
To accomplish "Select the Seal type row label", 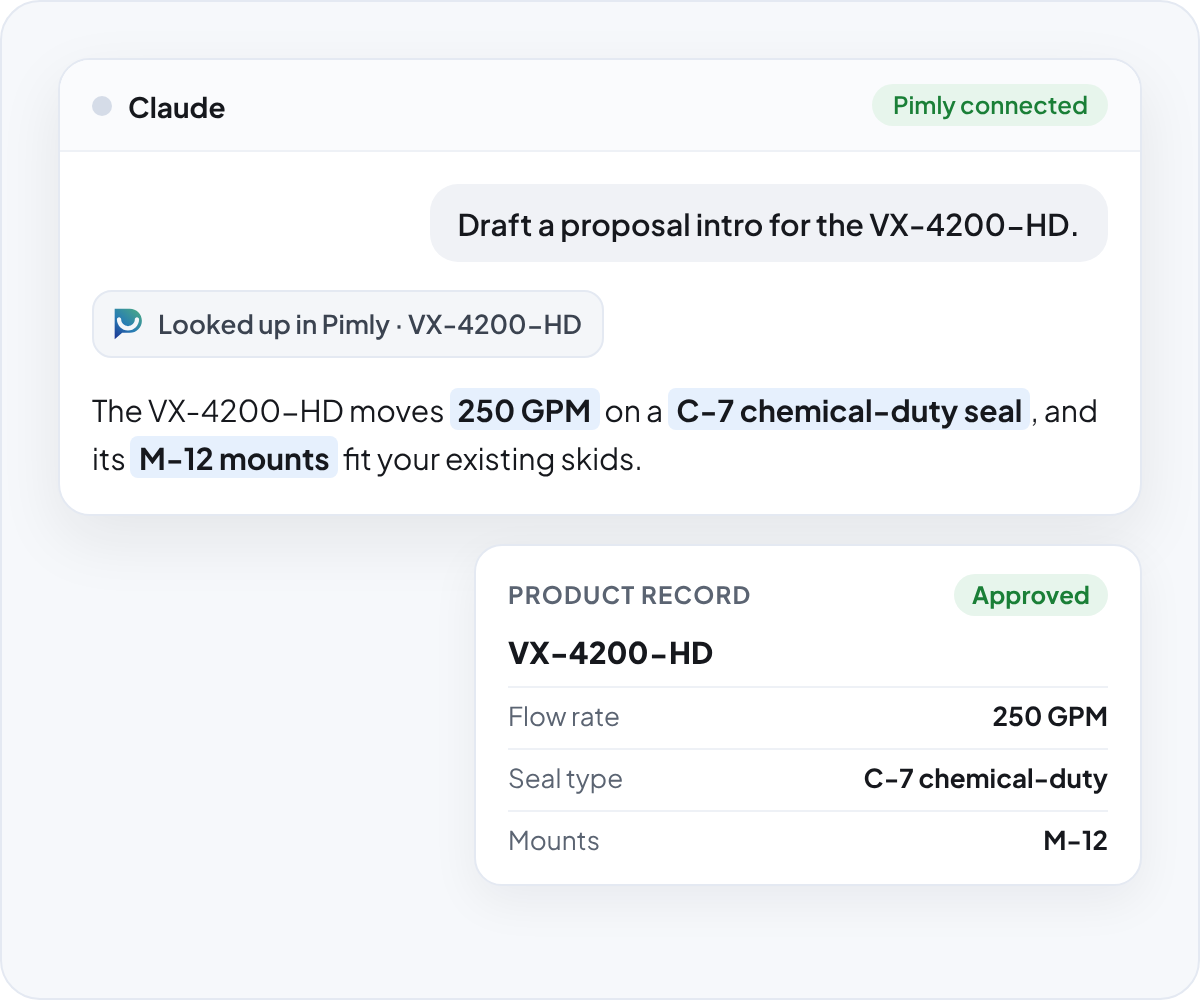I will (x=565, y=779).
